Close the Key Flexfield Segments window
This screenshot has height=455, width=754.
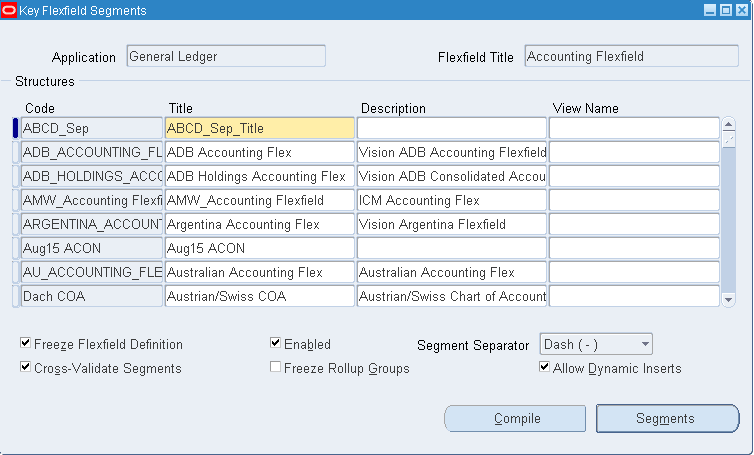coord(741,10)
